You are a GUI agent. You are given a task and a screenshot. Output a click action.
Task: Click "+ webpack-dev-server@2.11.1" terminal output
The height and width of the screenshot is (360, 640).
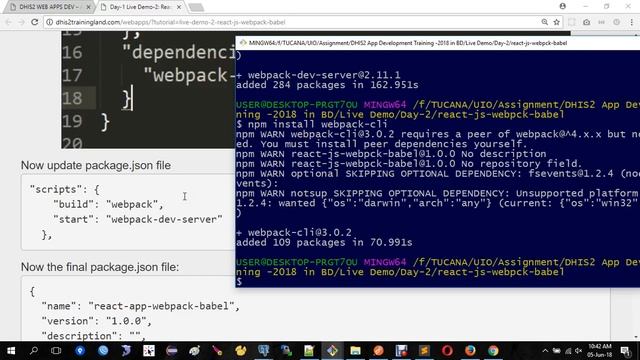coord(318,75)
